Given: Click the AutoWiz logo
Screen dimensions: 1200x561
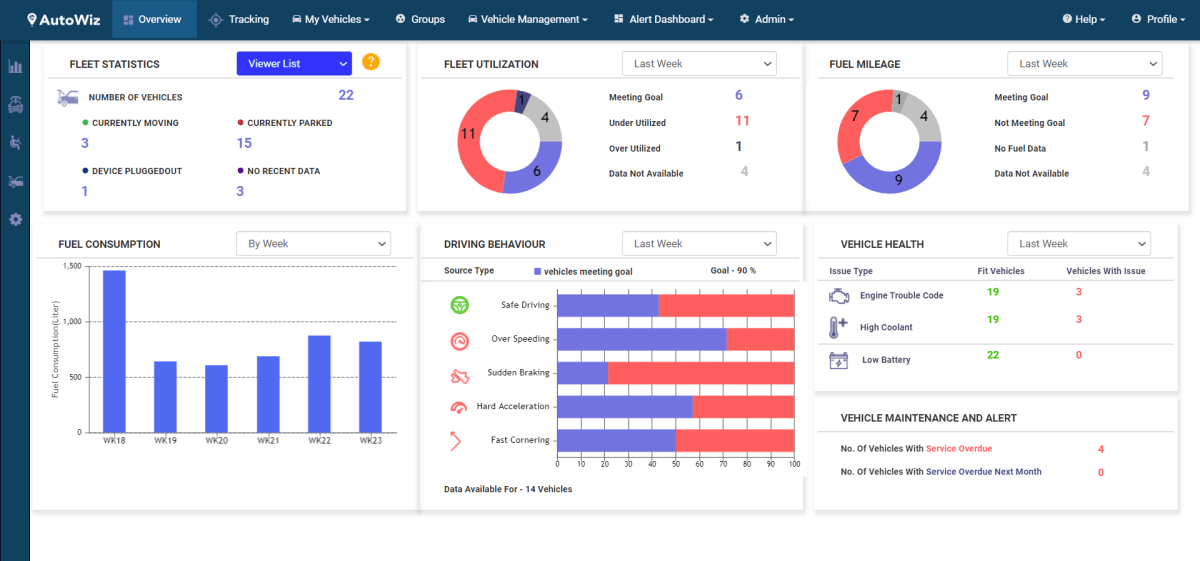Looking at the screenshot, I should pos(62,19).
